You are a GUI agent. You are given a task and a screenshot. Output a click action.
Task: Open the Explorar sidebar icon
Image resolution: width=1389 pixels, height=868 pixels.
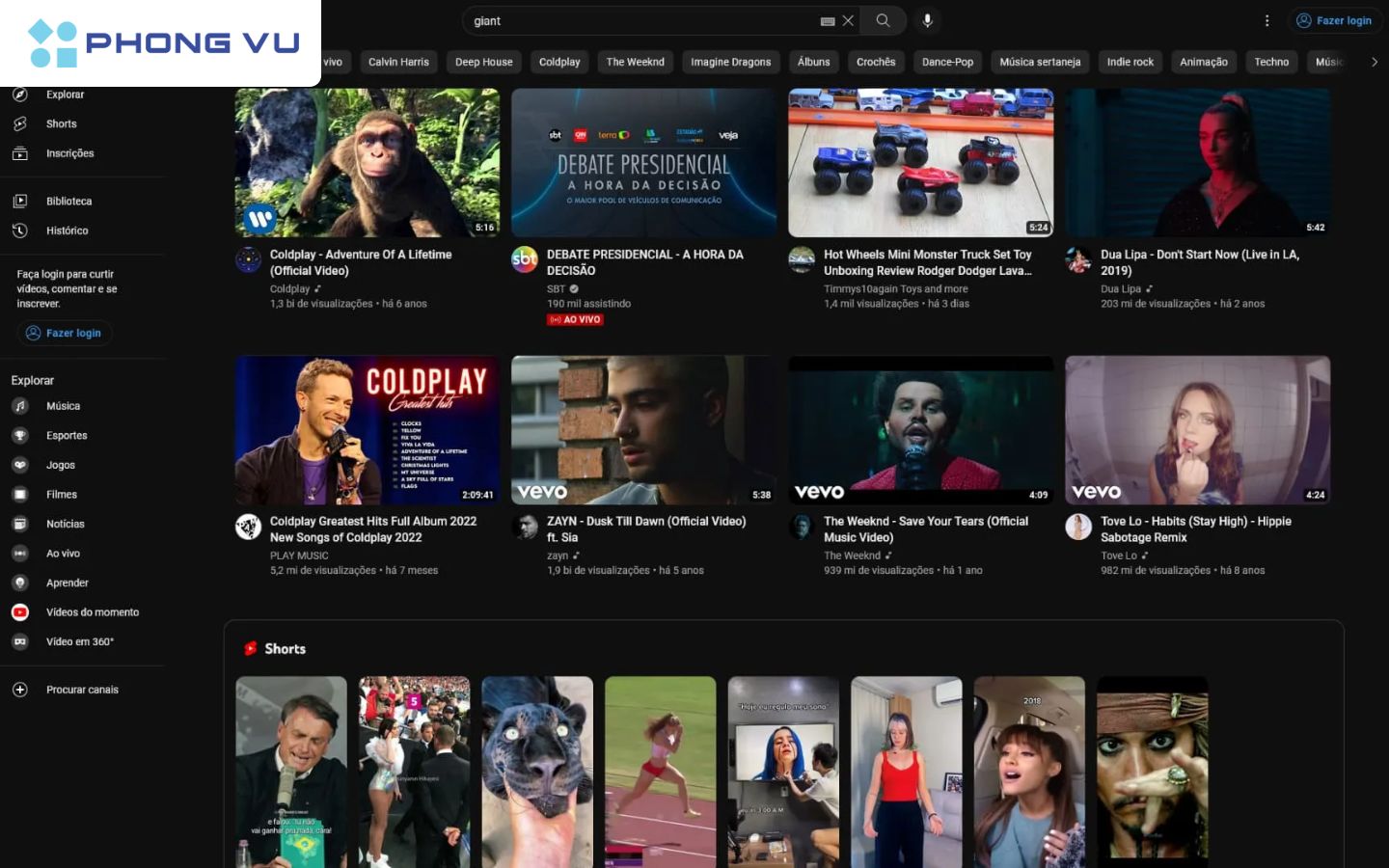[x=19, y=95]
